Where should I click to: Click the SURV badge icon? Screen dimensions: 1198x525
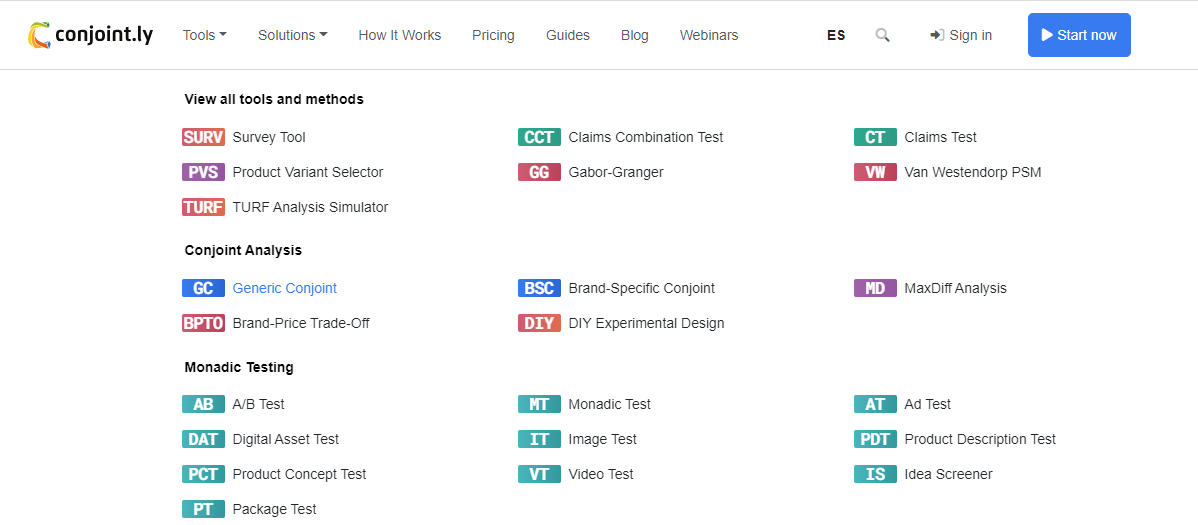[x=203, y=138]
